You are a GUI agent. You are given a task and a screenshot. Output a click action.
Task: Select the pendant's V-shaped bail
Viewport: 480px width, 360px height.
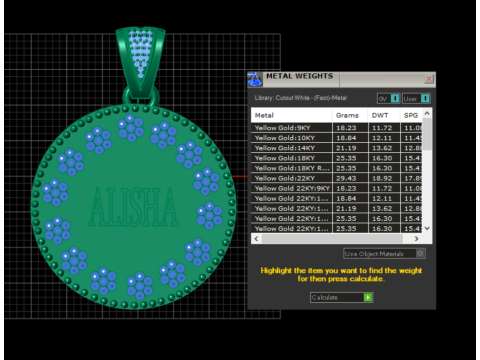140,62
